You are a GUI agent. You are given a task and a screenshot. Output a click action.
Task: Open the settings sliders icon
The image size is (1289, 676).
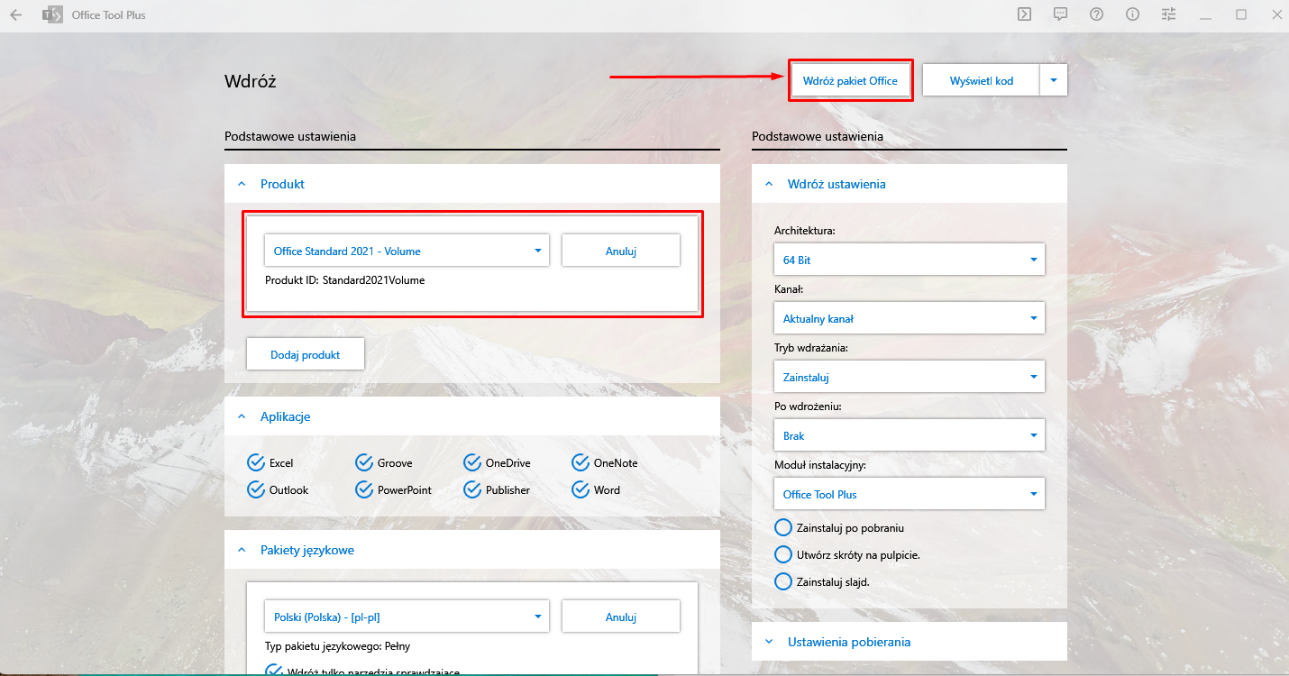(1169, 14)
